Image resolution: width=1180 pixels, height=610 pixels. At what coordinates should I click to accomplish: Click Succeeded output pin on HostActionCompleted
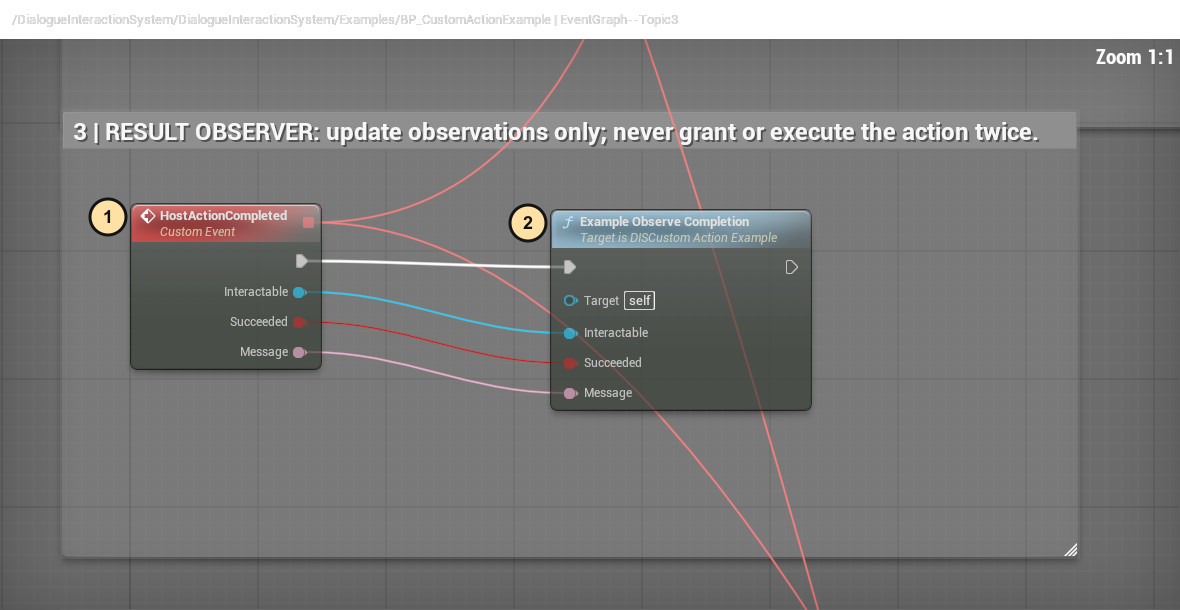(x=300, y=322)
